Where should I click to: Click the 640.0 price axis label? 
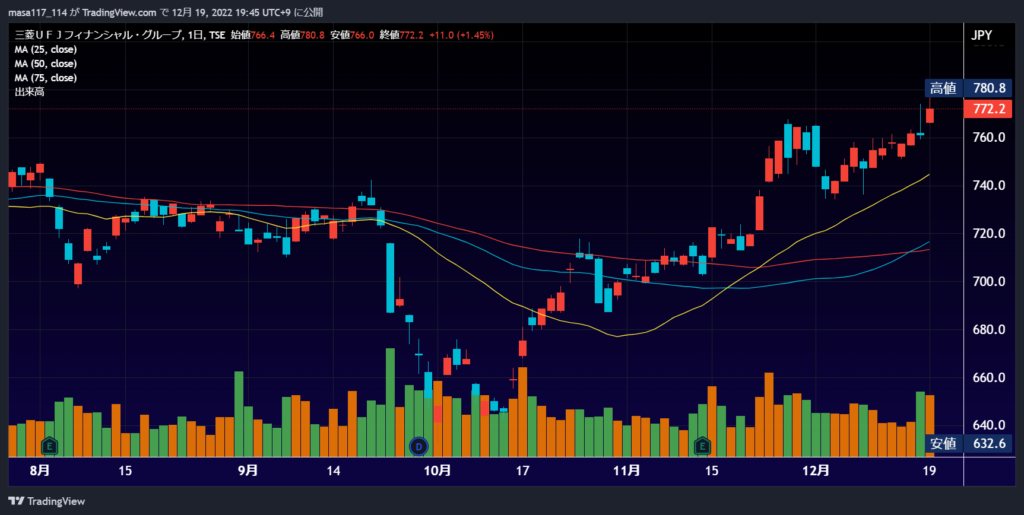(989, 426)
